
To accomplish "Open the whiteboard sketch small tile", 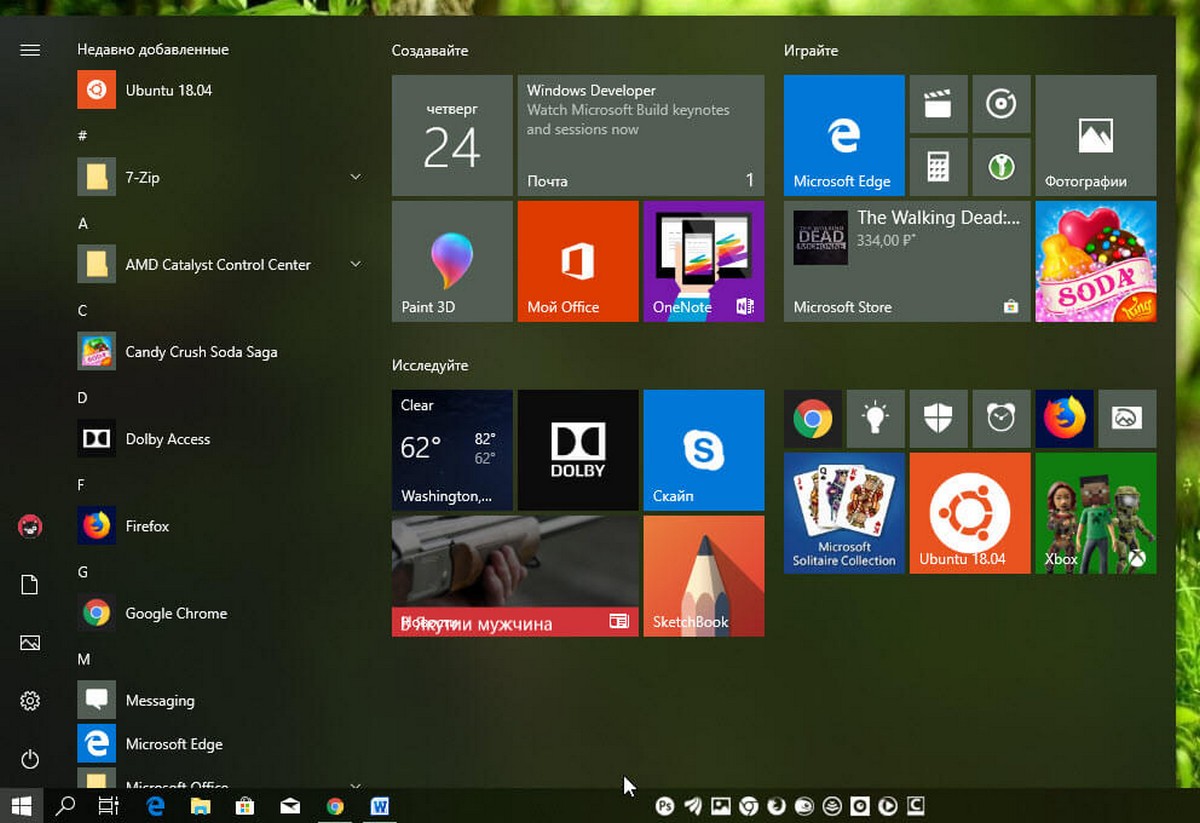I will [1127, 419].
